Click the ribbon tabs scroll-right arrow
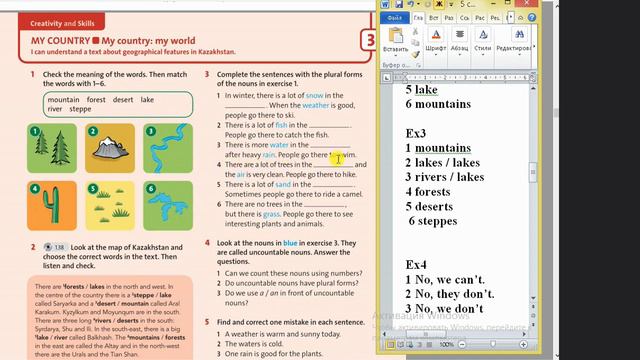 pyautogui.click(x=510, y=17)
